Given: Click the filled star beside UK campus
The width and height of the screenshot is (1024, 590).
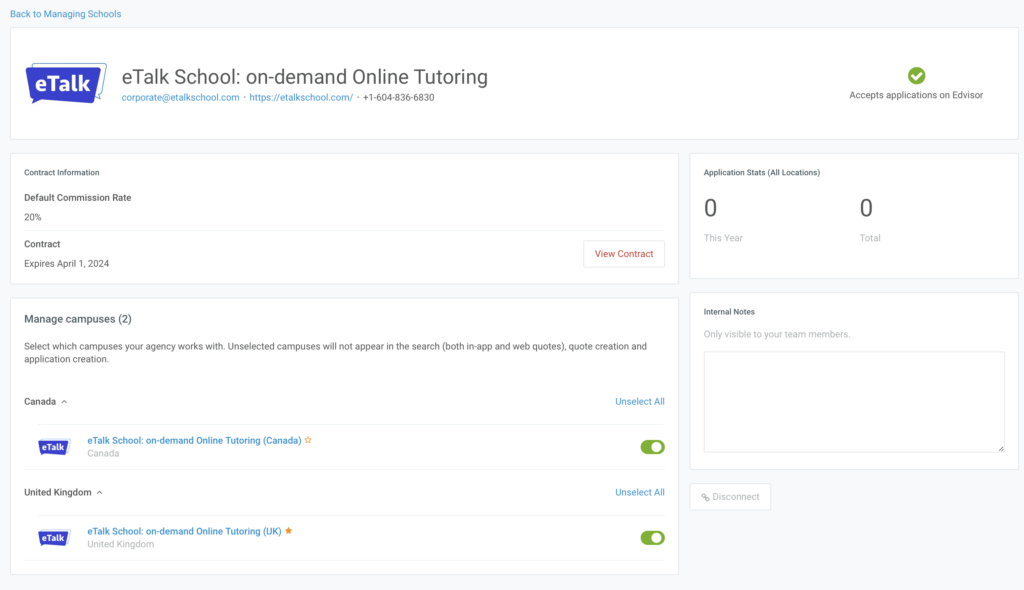Looking at the screenshot, I should 289,531.
